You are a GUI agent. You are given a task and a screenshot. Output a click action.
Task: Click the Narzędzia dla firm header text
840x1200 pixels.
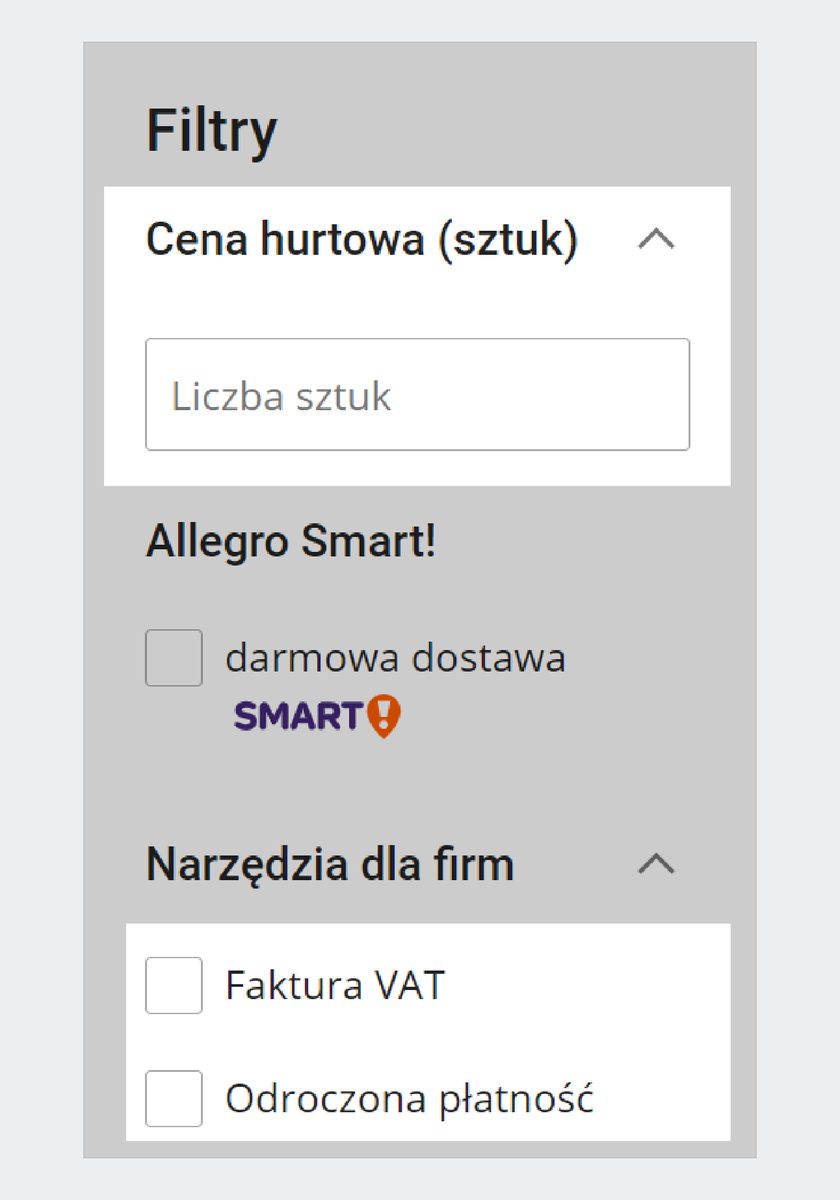pos(330,864)
